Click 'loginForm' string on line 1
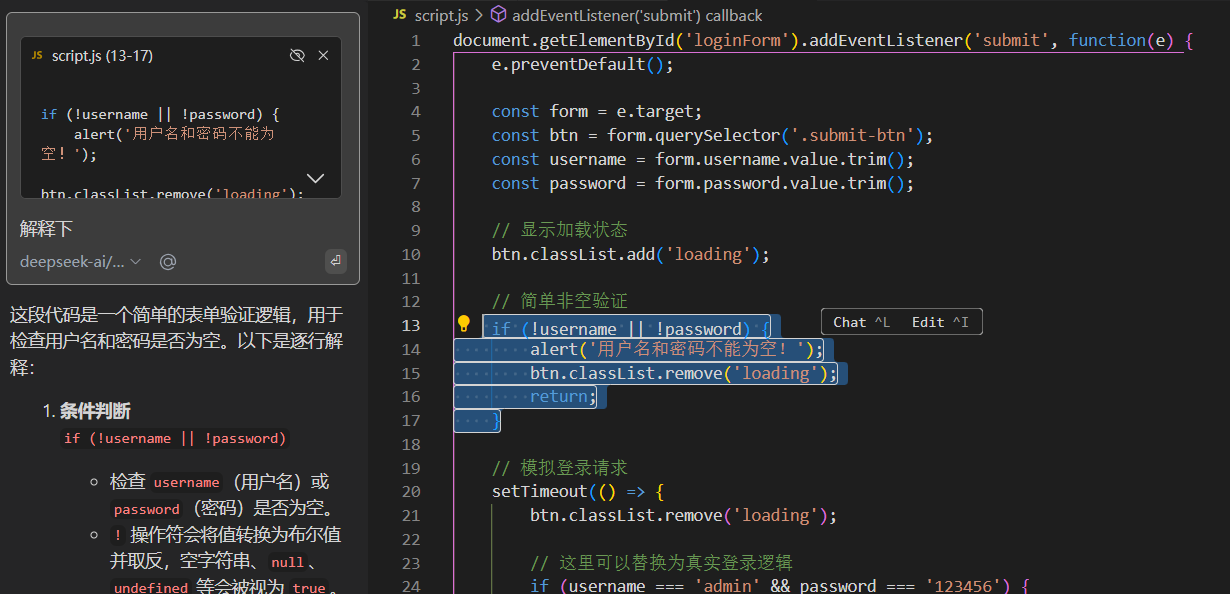 [x=742, y=40]
